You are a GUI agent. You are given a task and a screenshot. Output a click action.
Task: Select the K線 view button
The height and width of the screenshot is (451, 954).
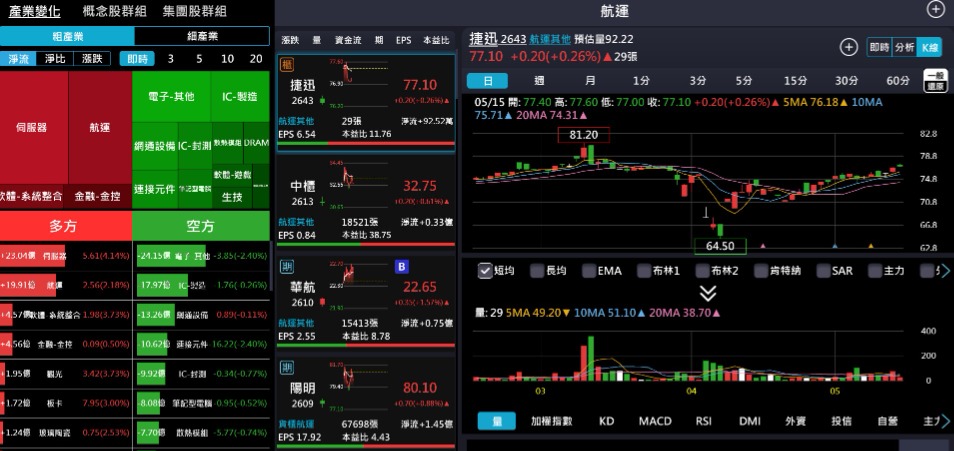[929, 47]
